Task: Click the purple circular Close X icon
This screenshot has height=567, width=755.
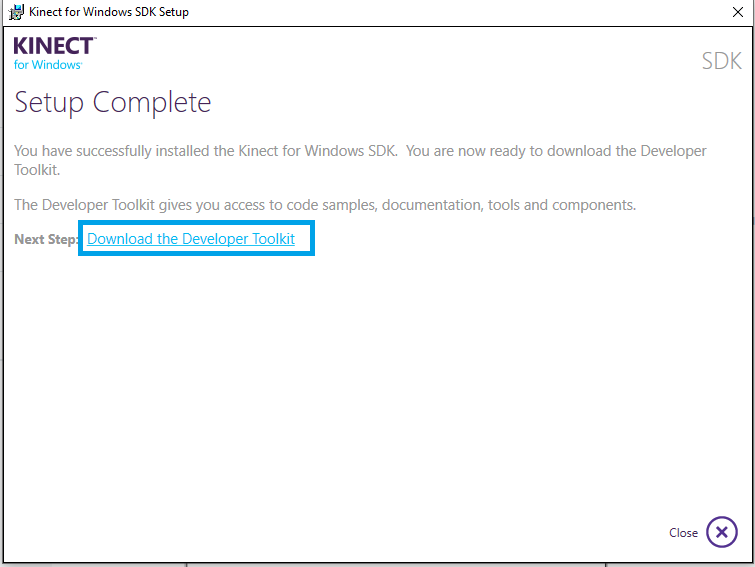Action: click(x=721, y=532)
